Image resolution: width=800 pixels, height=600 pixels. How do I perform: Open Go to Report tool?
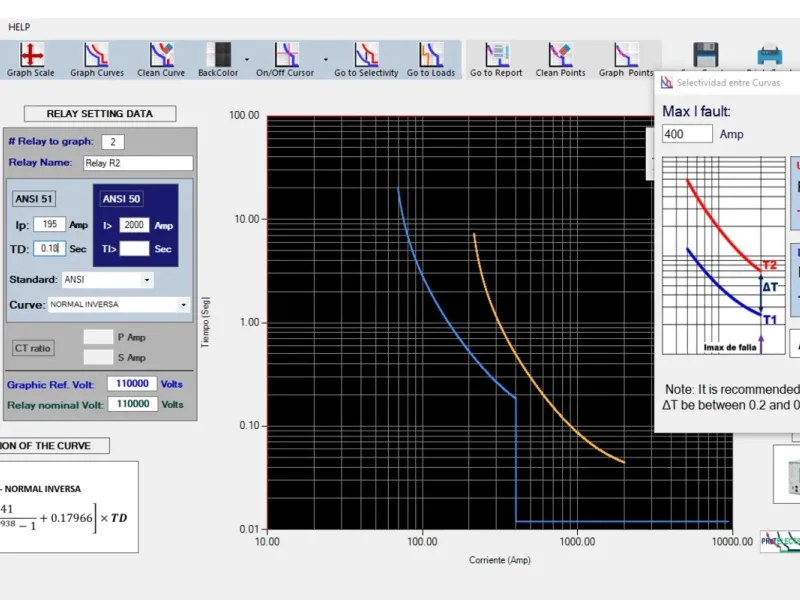(496, 60)
